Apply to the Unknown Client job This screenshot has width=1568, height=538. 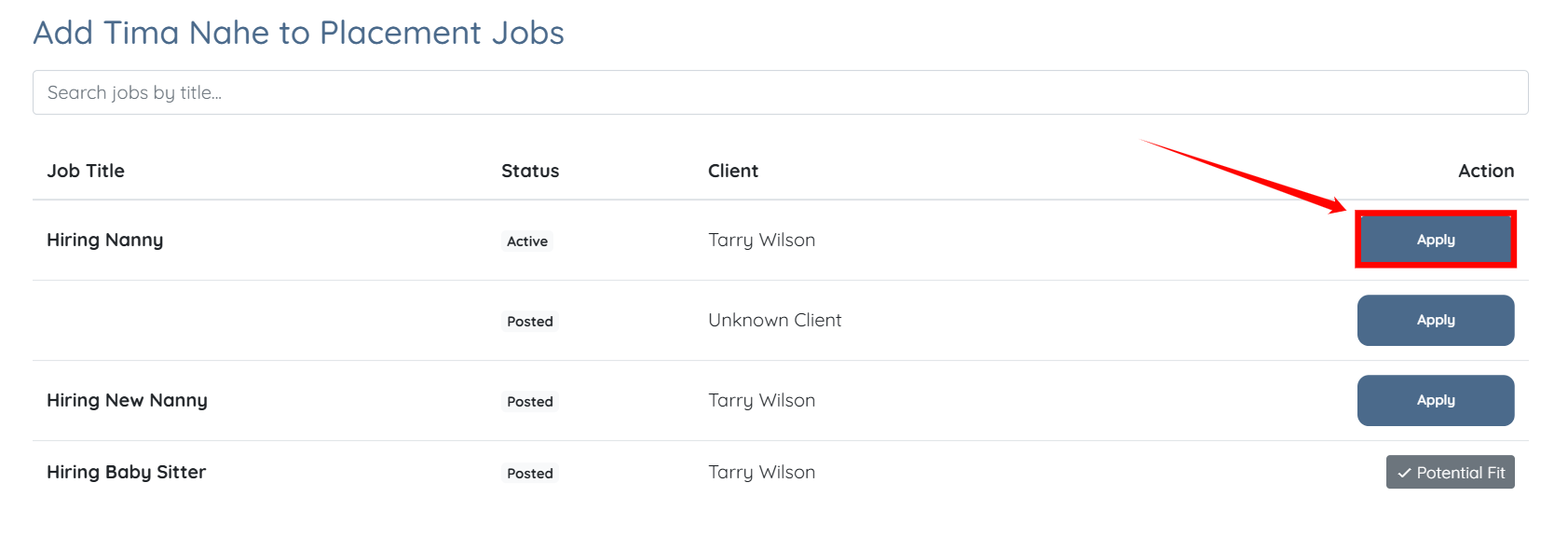click(1435, 320)
